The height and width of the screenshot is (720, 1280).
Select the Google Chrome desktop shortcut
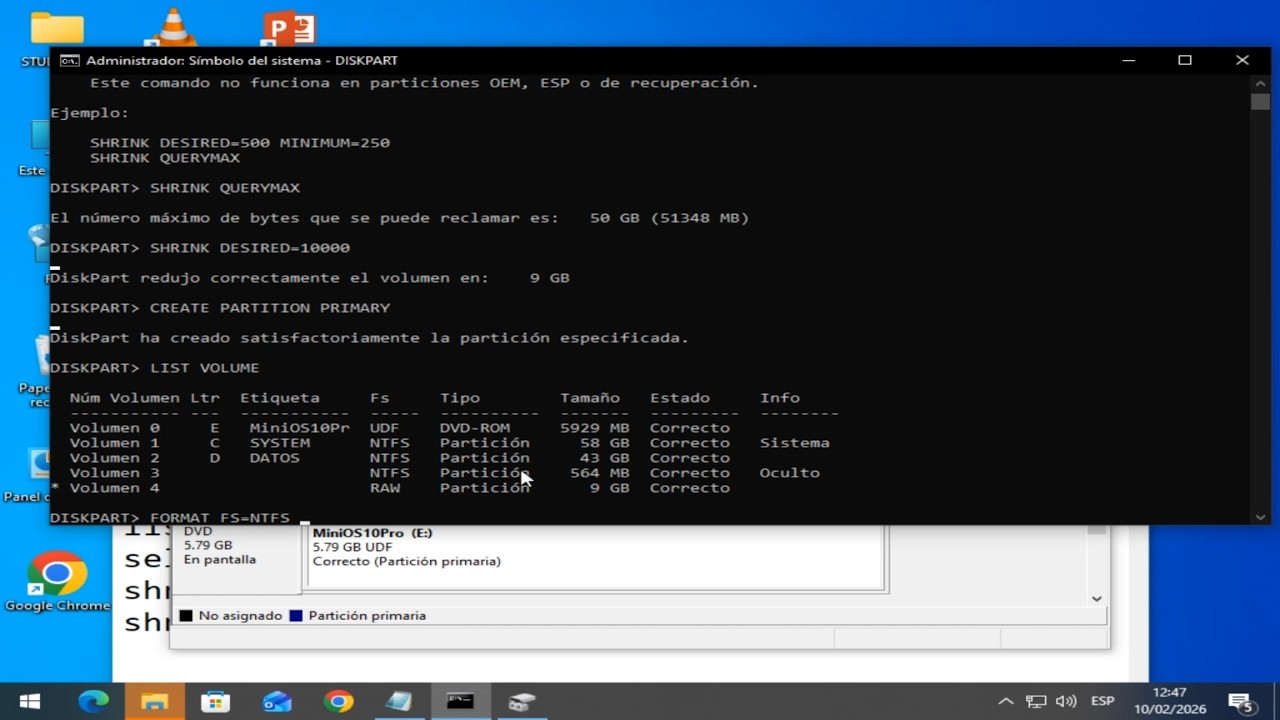coord(57,582)
